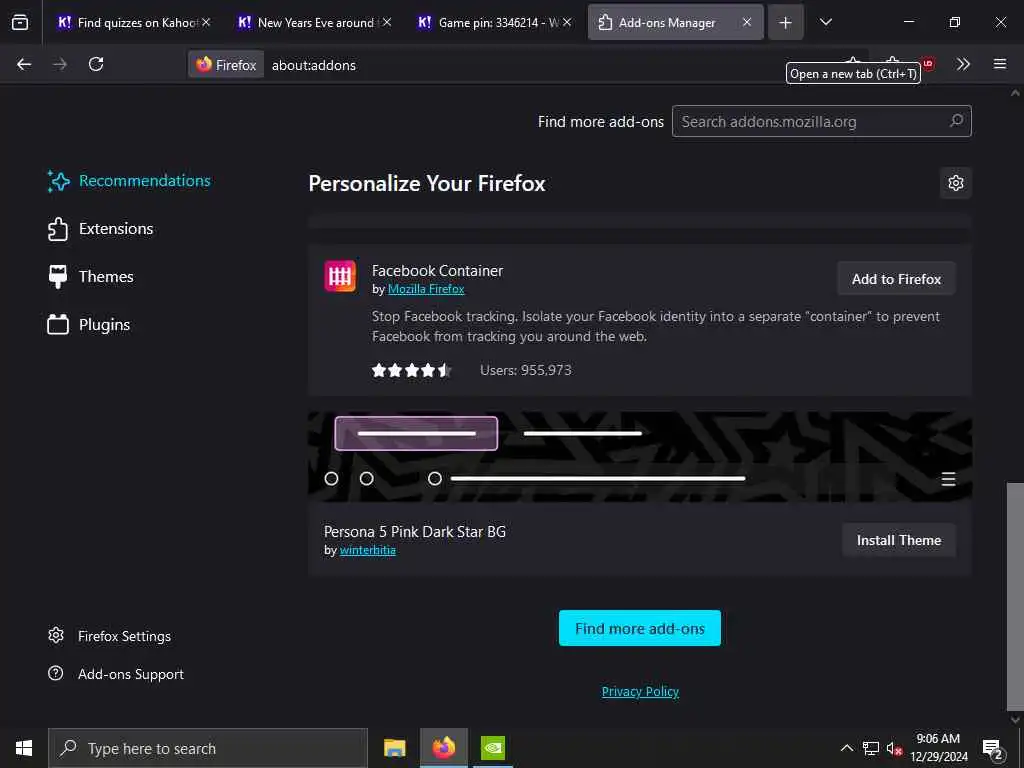Open the uBlock Origin extension icon
1024x768 pixels.
[928, 63]
